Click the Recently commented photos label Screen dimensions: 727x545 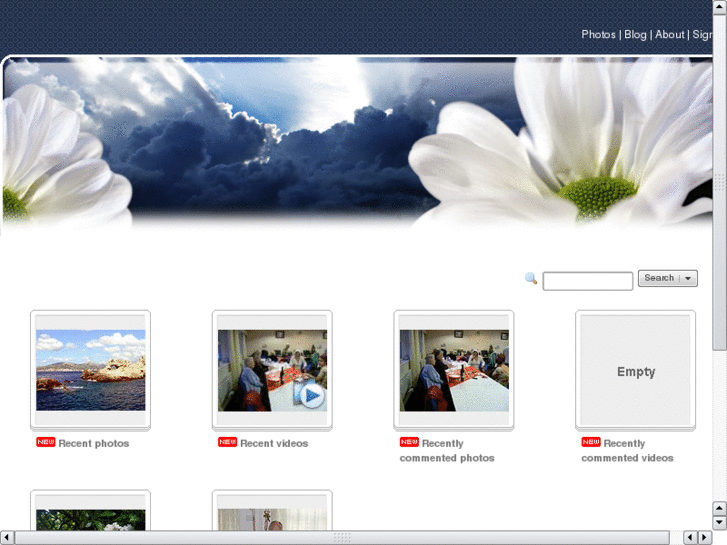pos(447,450)
